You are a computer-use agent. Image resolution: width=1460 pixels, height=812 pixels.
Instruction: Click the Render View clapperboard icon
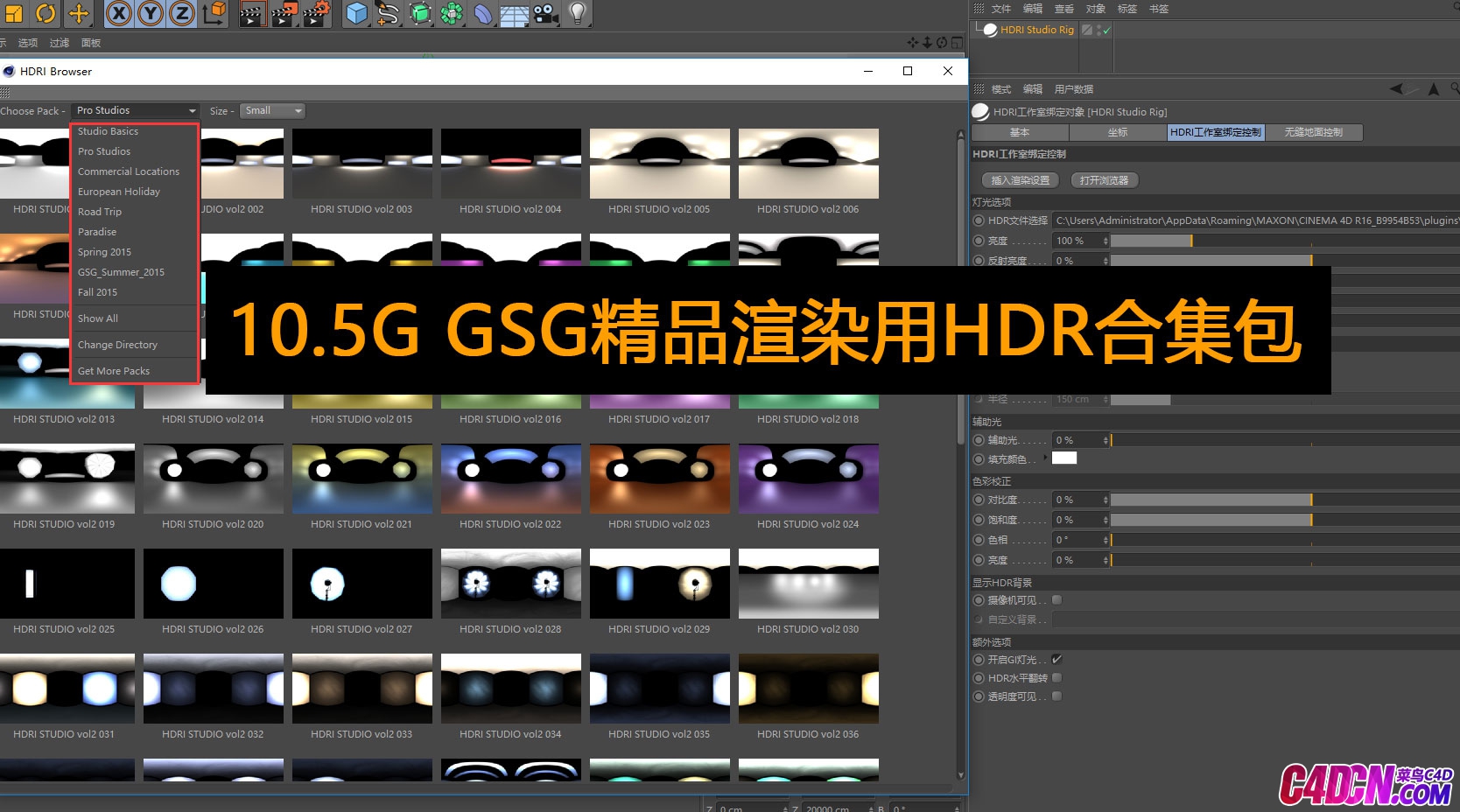point(252,13)
